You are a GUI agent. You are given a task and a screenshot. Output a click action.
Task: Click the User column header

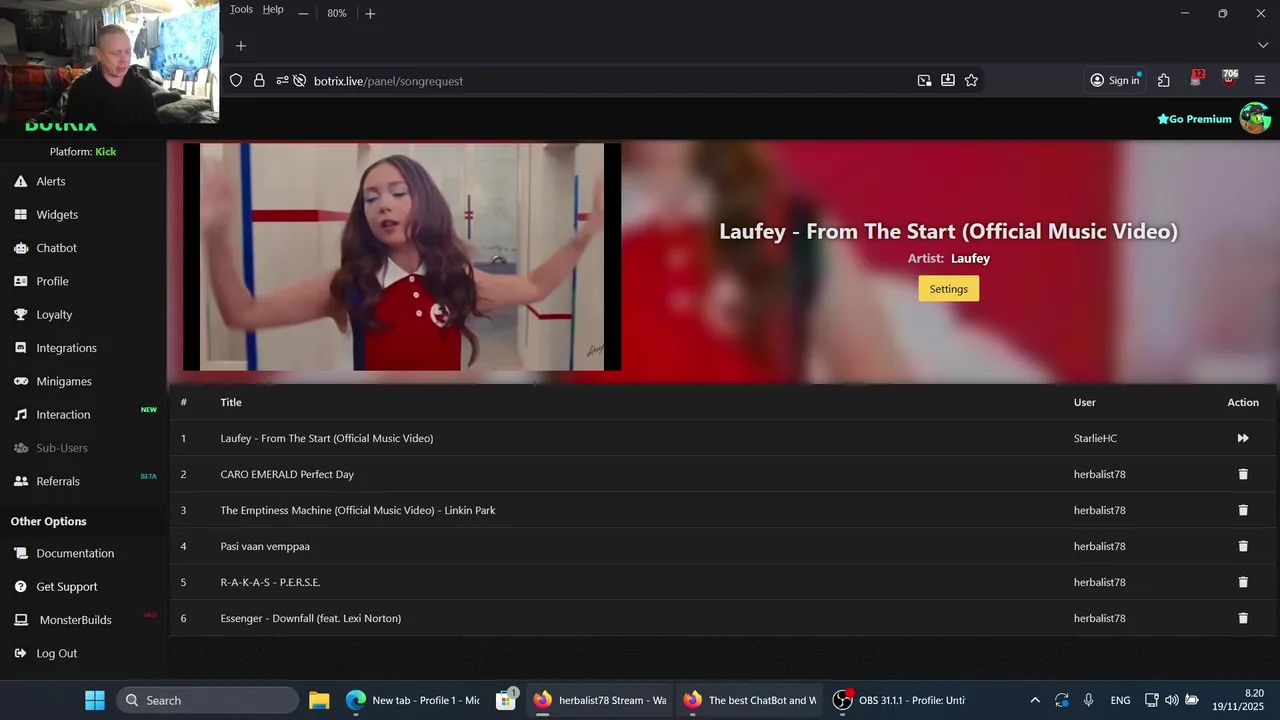click(1084, 402)
